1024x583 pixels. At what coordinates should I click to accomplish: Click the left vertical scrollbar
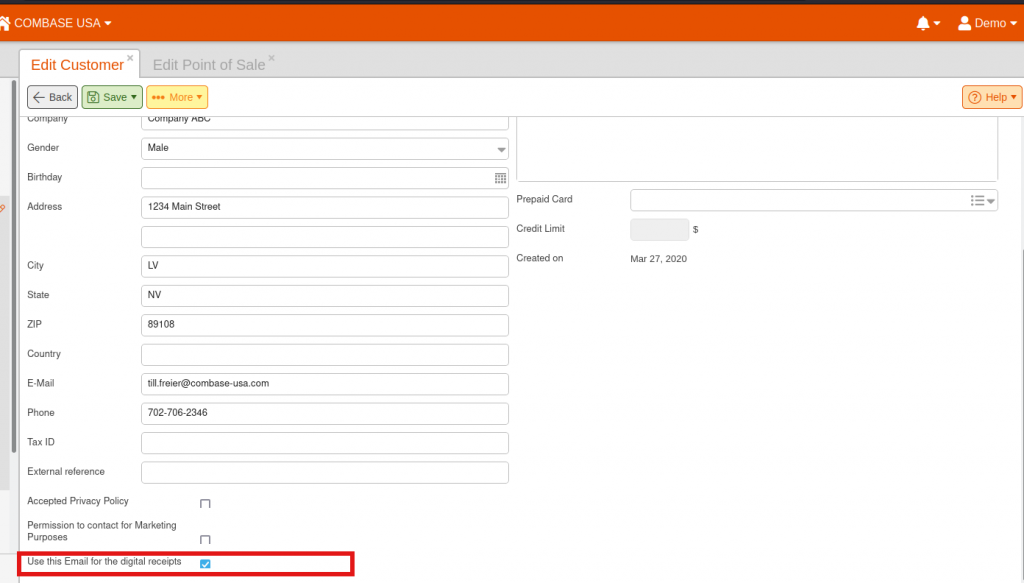click(14, 266)
